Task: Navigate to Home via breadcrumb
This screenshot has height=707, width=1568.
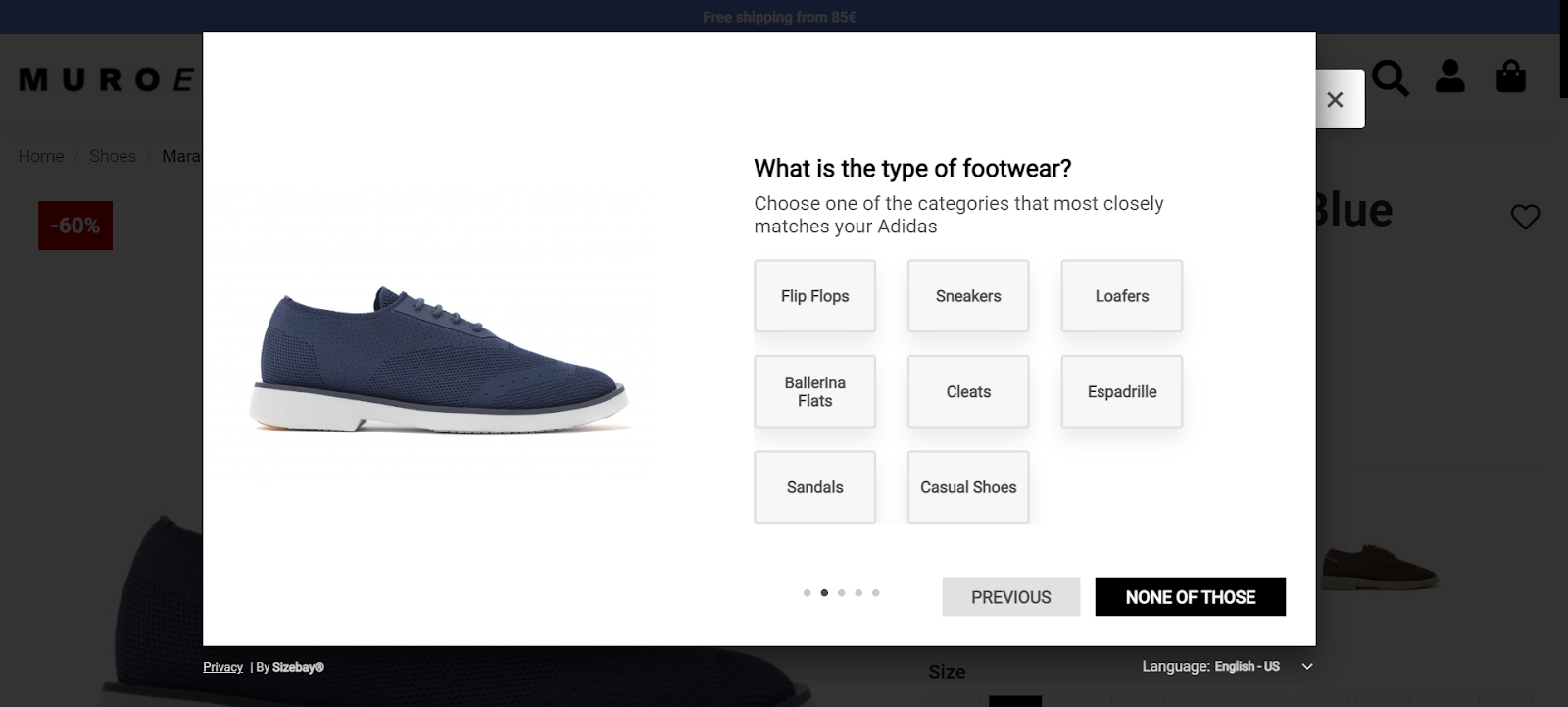Action: click(40, 155)
